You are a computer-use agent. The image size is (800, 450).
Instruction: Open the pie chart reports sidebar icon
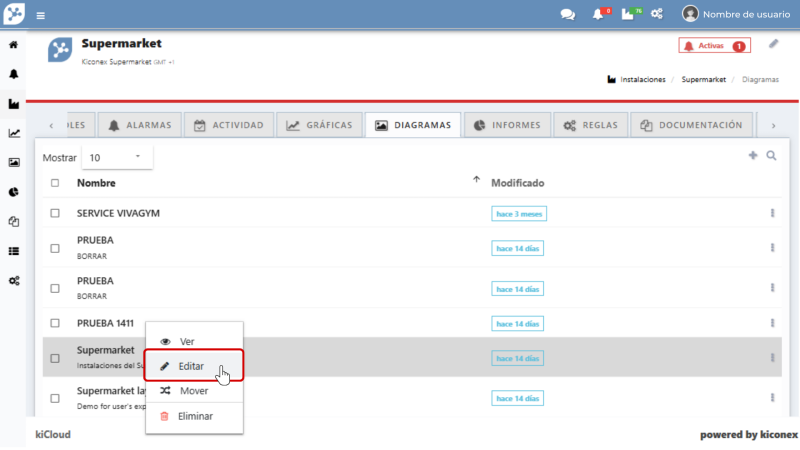click(14, 192)
